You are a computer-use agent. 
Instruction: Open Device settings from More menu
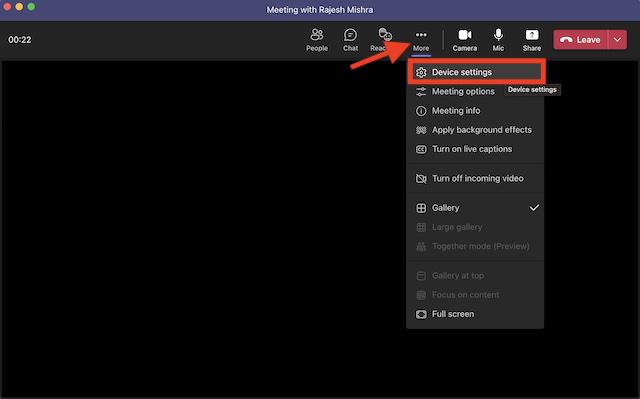[x=476, y=72]
